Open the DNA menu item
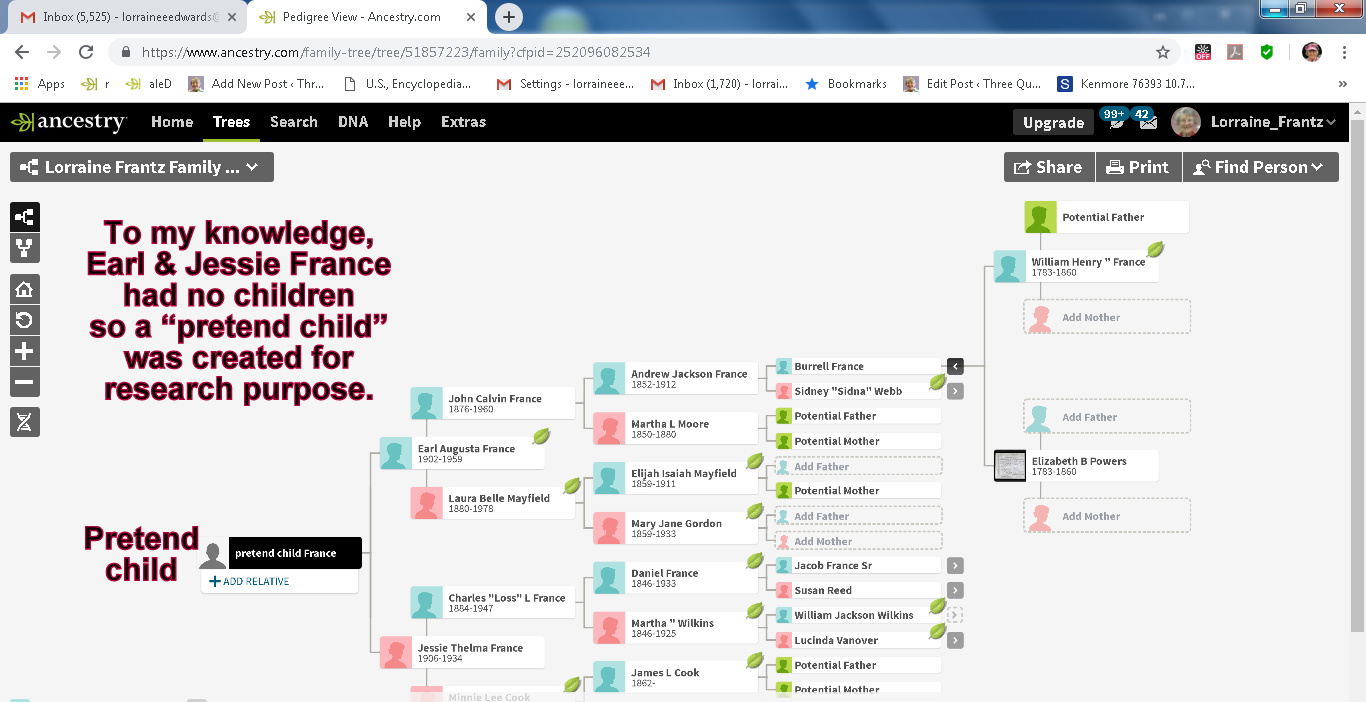The height and width of the screenshot is (702, 1366). point(353,122)
